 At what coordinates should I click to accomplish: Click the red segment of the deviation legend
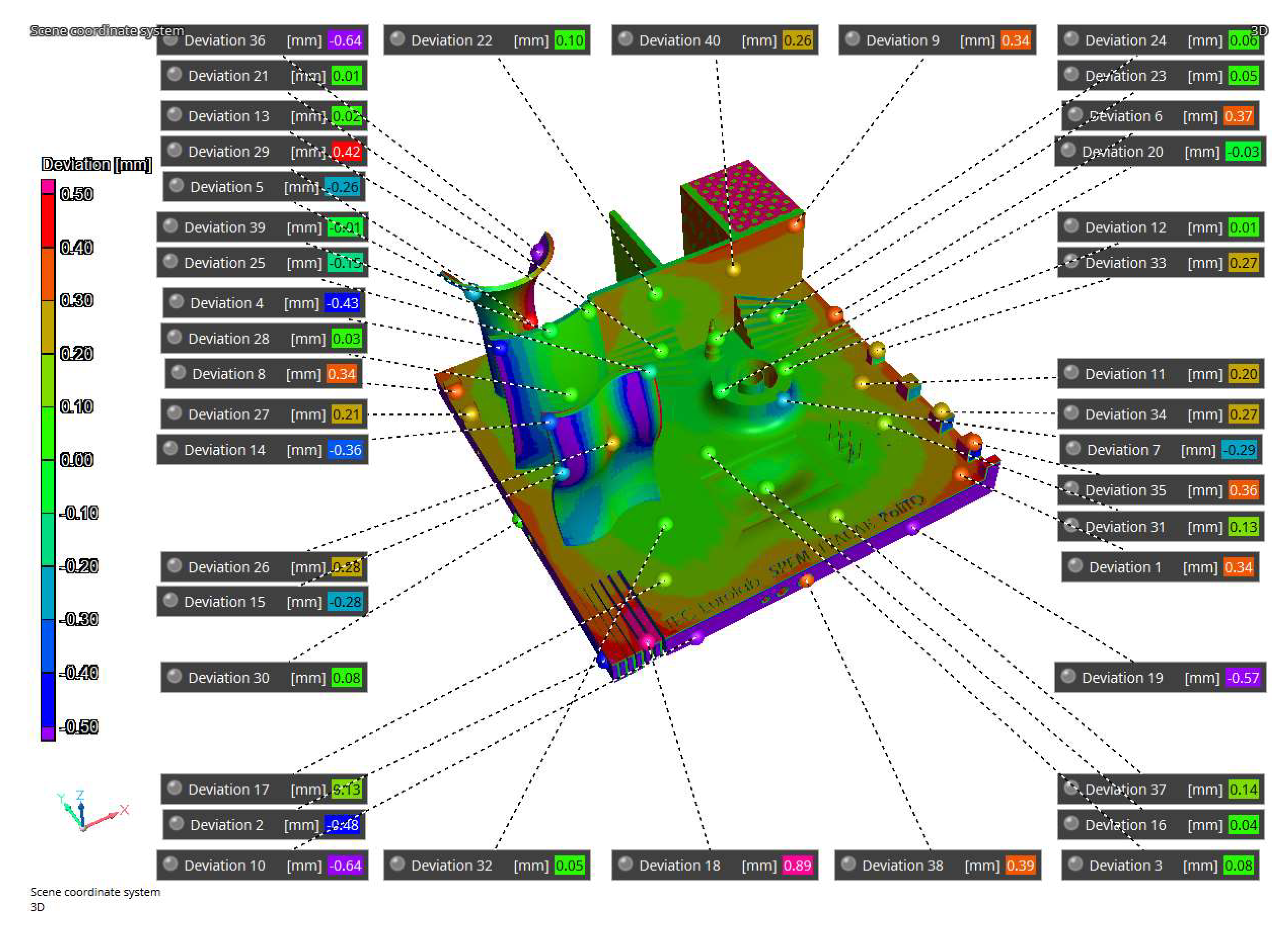pyautogui.click(x=48, y=222)
